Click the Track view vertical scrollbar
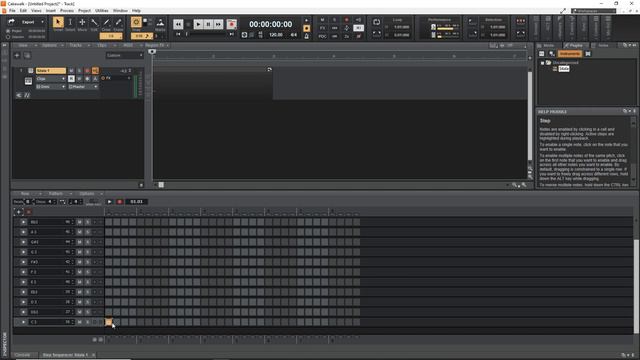Screen dimensions: 640x360 pos(530,116)
